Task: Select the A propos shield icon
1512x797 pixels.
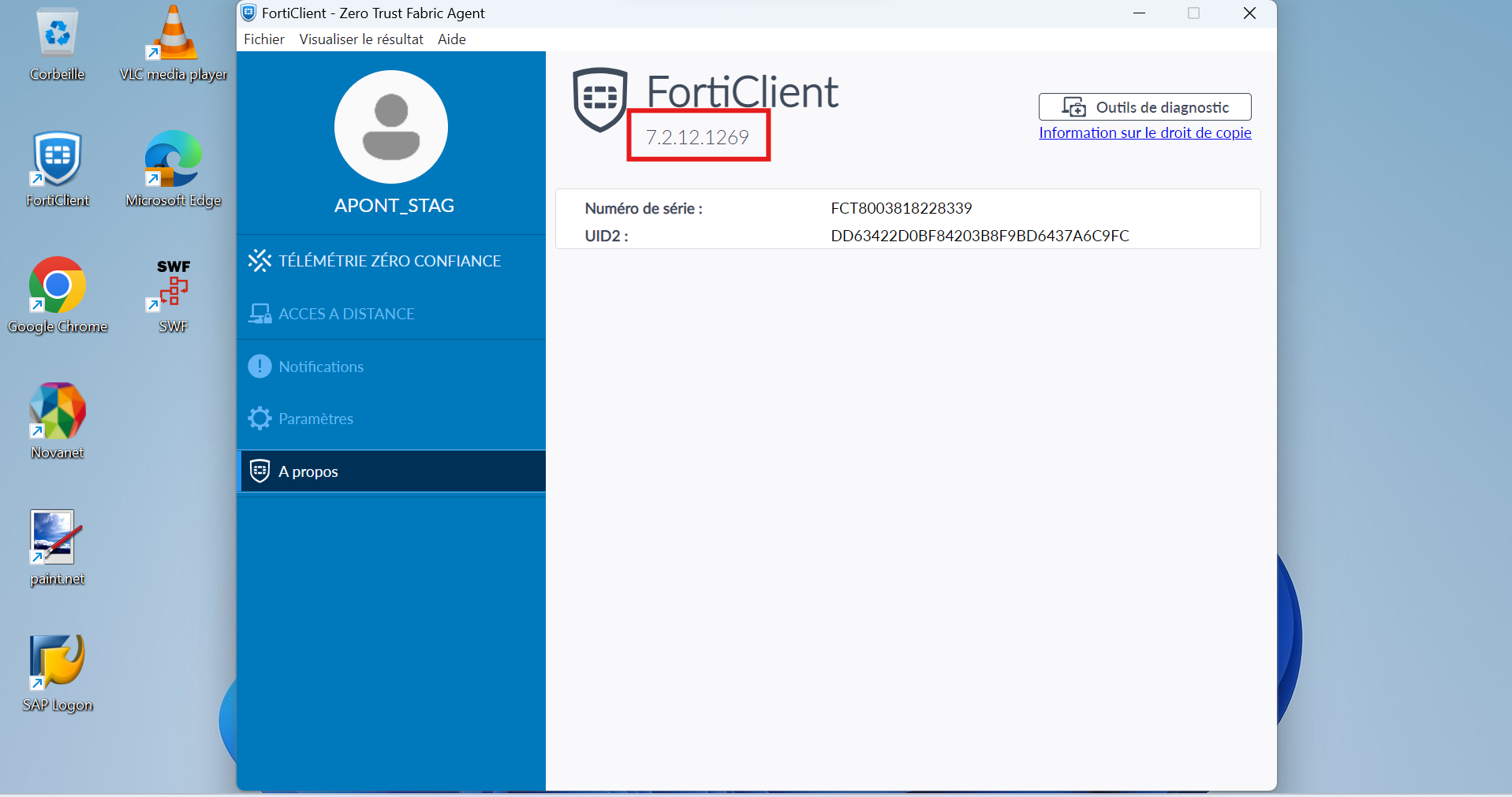Action: pyautogui.click(x=259, y=471)
